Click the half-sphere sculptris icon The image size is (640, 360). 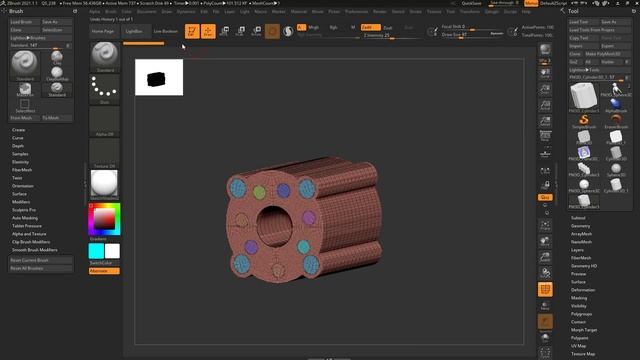coord(288,31)
